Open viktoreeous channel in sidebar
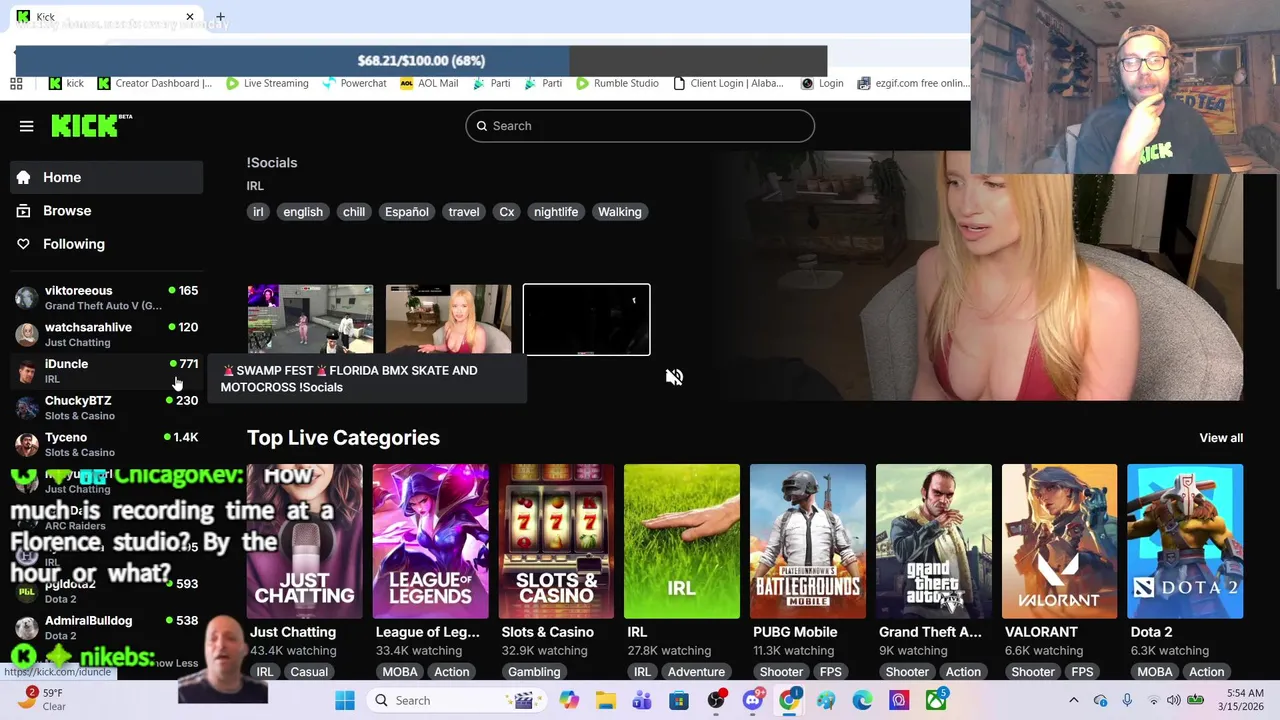1280x720 pixels. click(106, 298)
